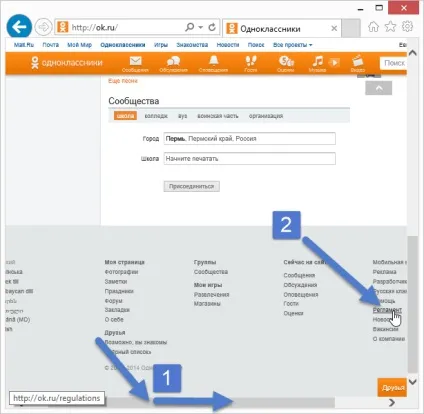Select the организация community tab

coord(266,116)
